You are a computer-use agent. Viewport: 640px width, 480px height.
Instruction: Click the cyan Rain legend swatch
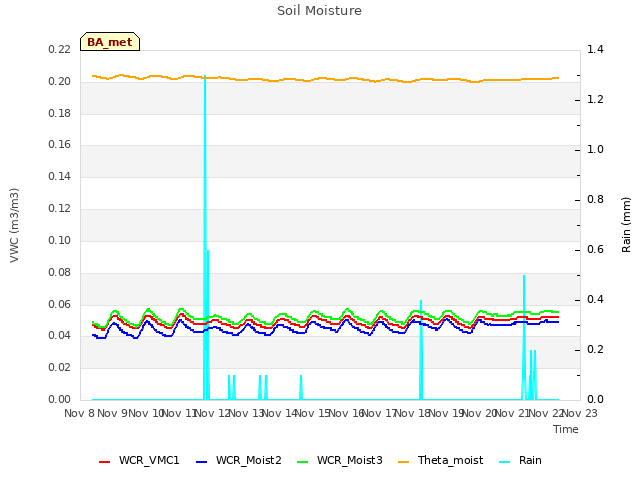point(504,462)
